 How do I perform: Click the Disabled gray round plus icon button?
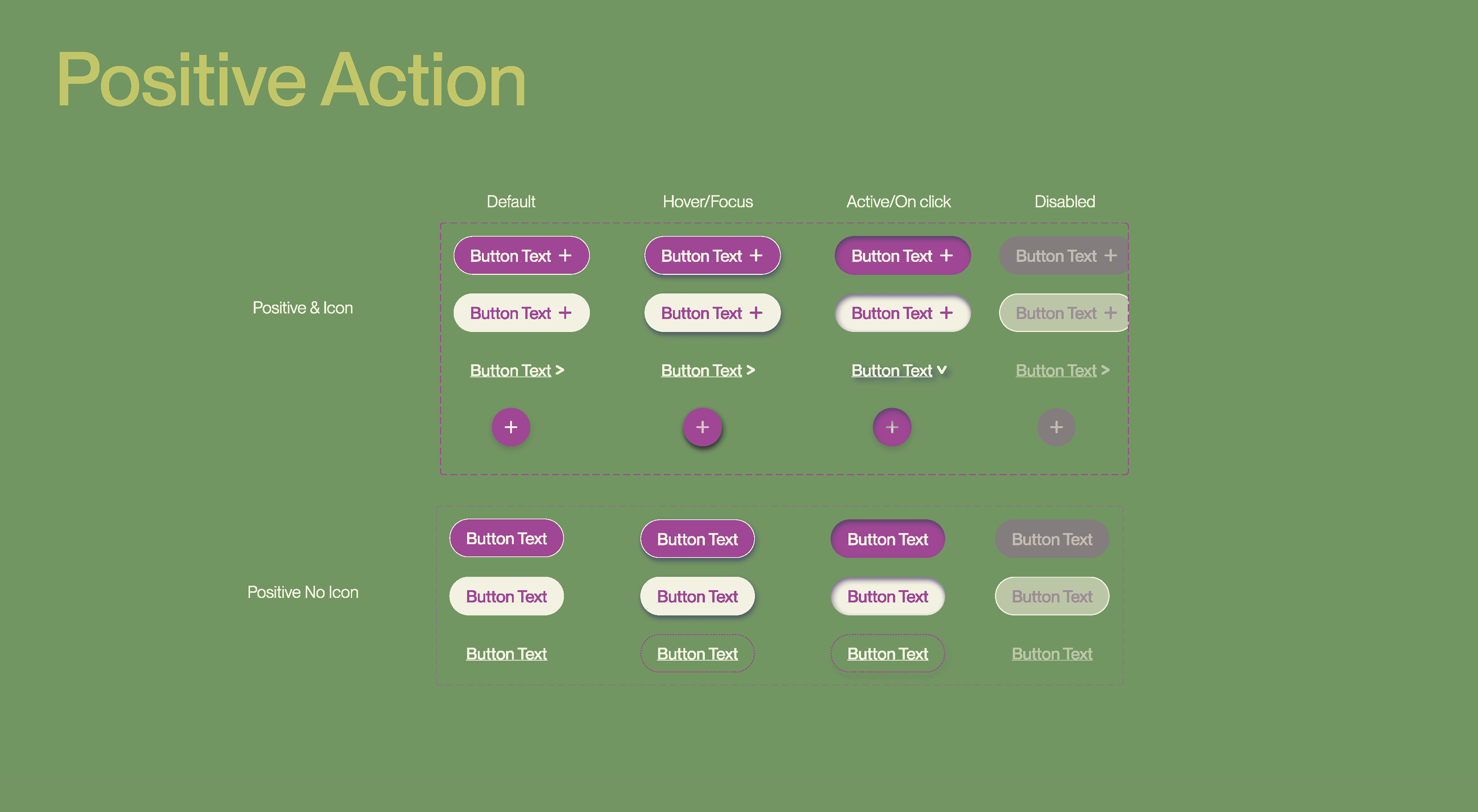[1056, 427]
